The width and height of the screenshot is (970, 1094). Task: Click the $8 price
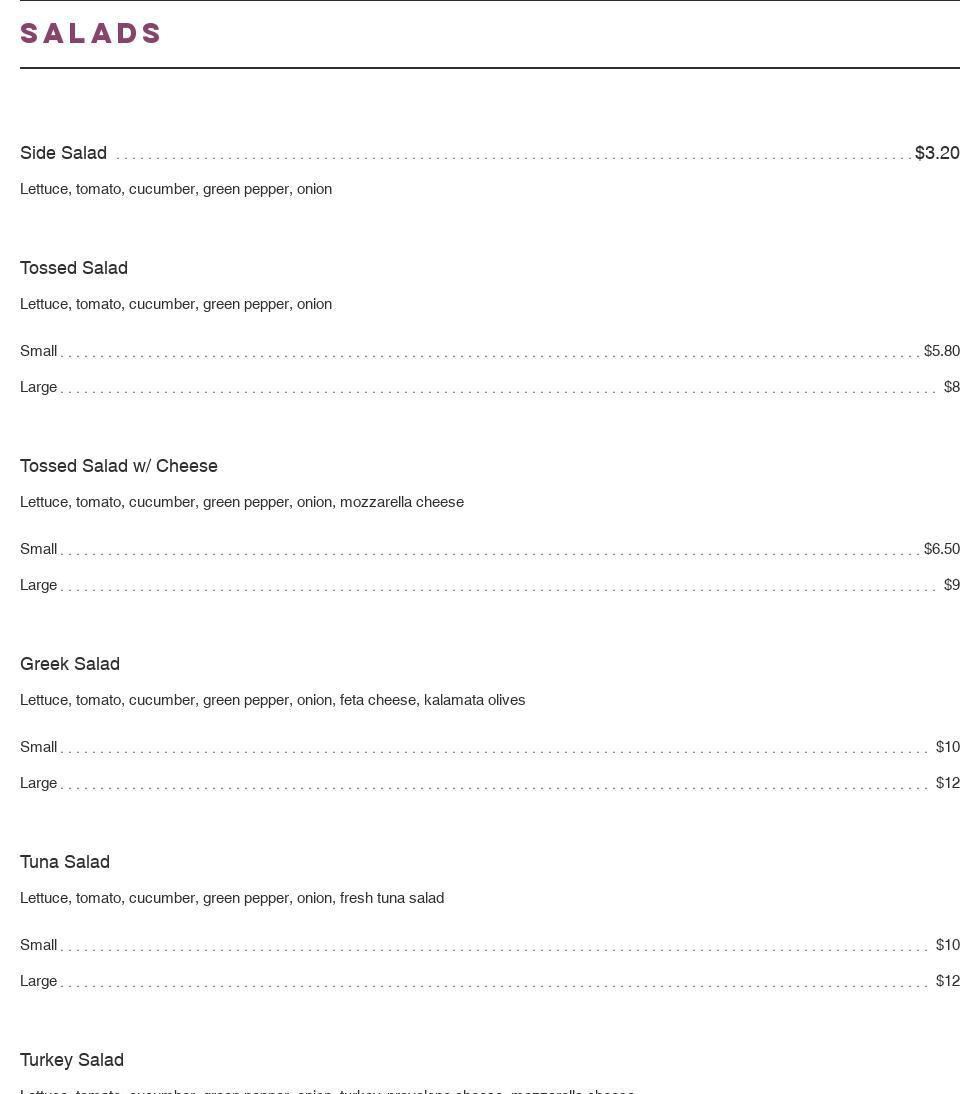951,387
